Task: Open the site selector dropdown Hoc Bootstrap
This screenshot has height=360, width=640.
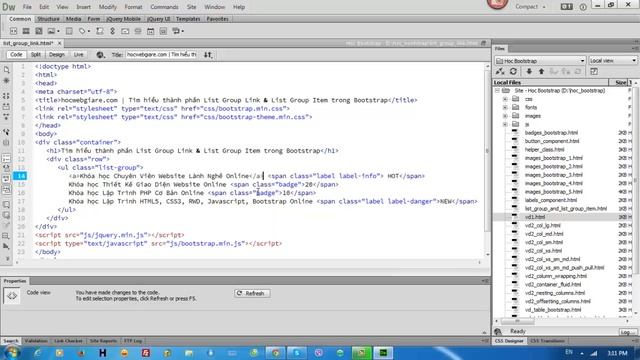Action: pos(540,61)
